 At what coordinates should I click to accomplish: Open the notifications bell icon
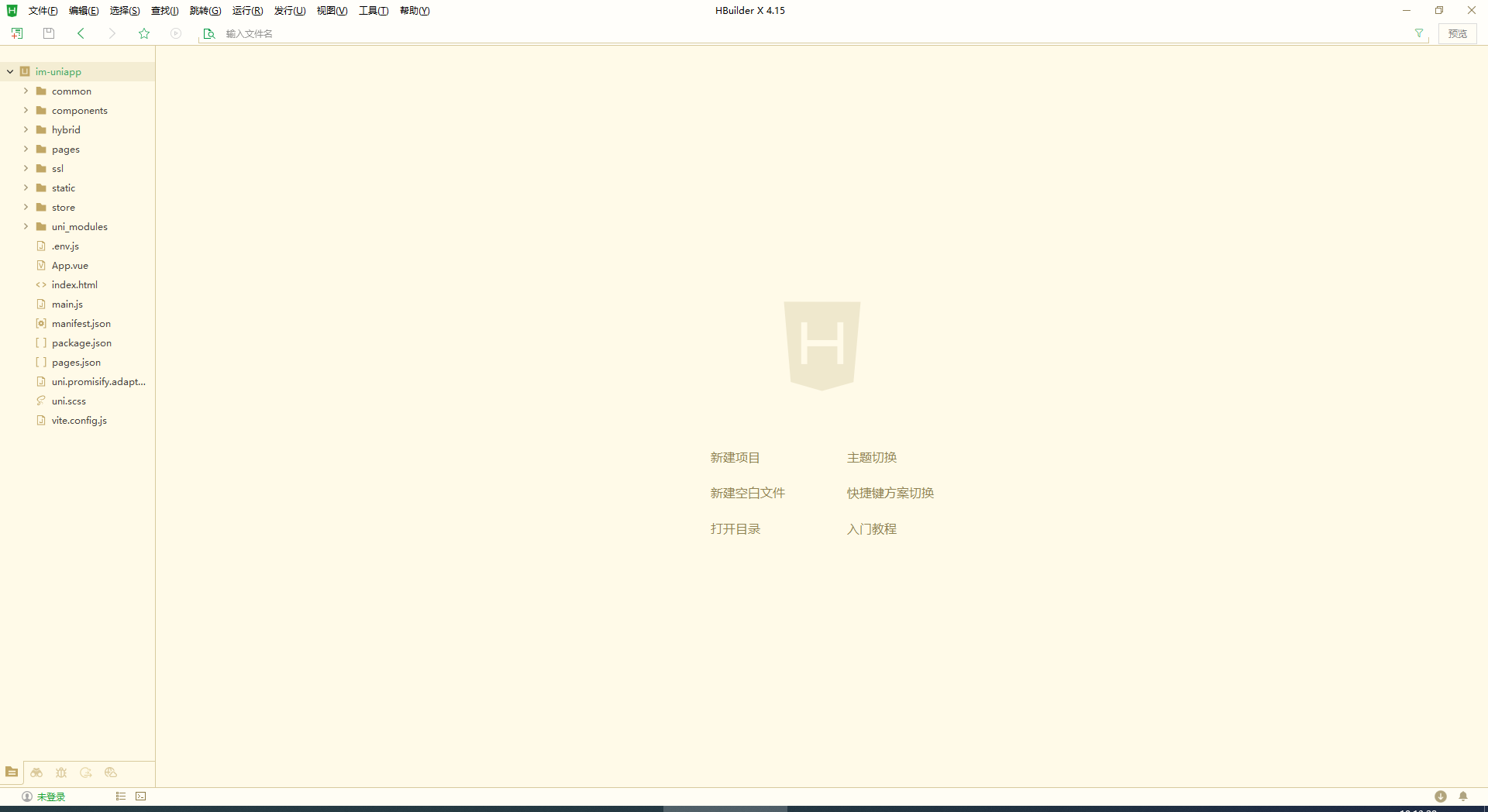point(1463,797)
